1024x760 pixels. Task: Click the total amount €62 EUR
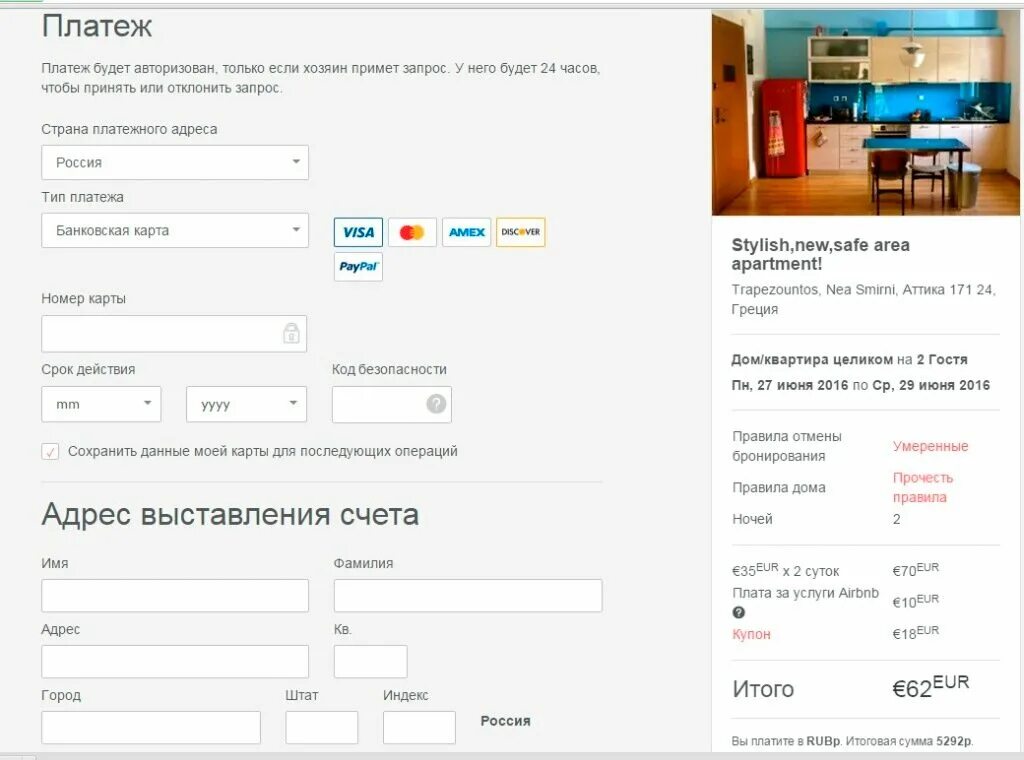point(931,688)
